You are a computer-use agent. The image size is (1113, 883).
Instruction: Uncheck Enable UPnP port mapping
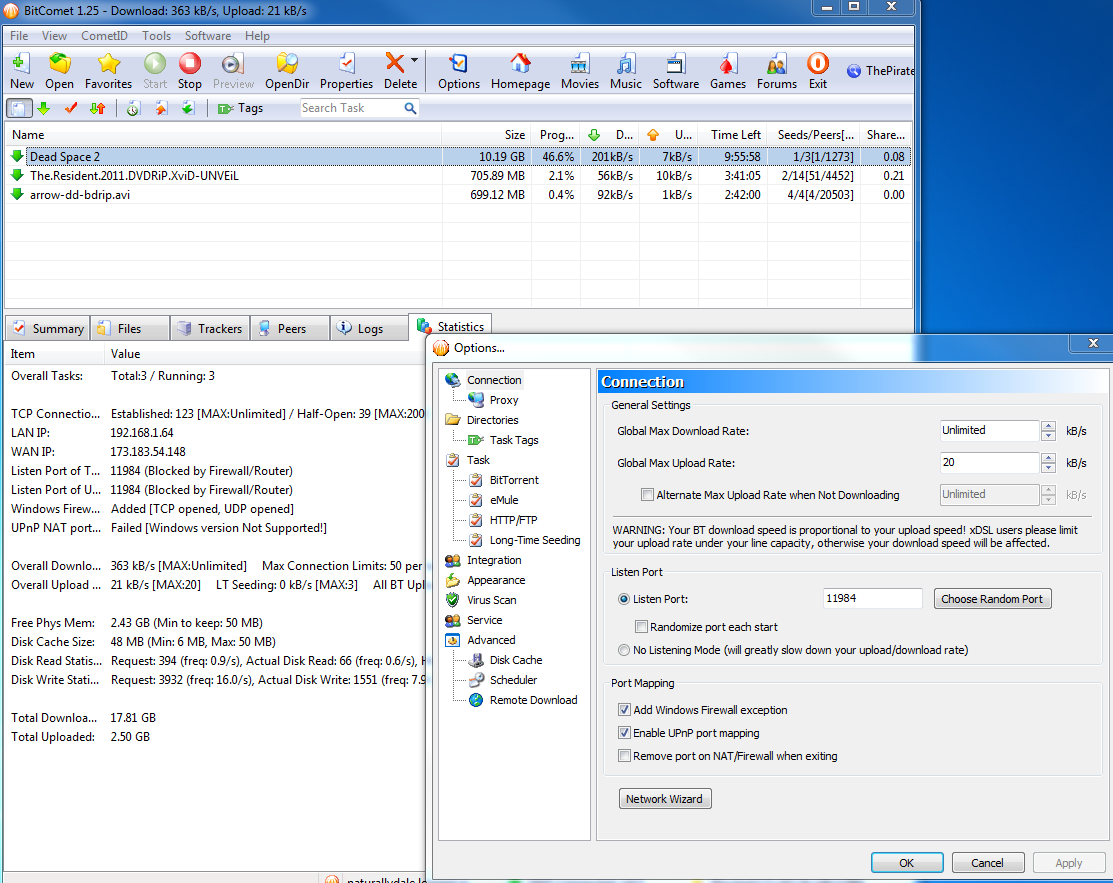click(x=625, y=733)
